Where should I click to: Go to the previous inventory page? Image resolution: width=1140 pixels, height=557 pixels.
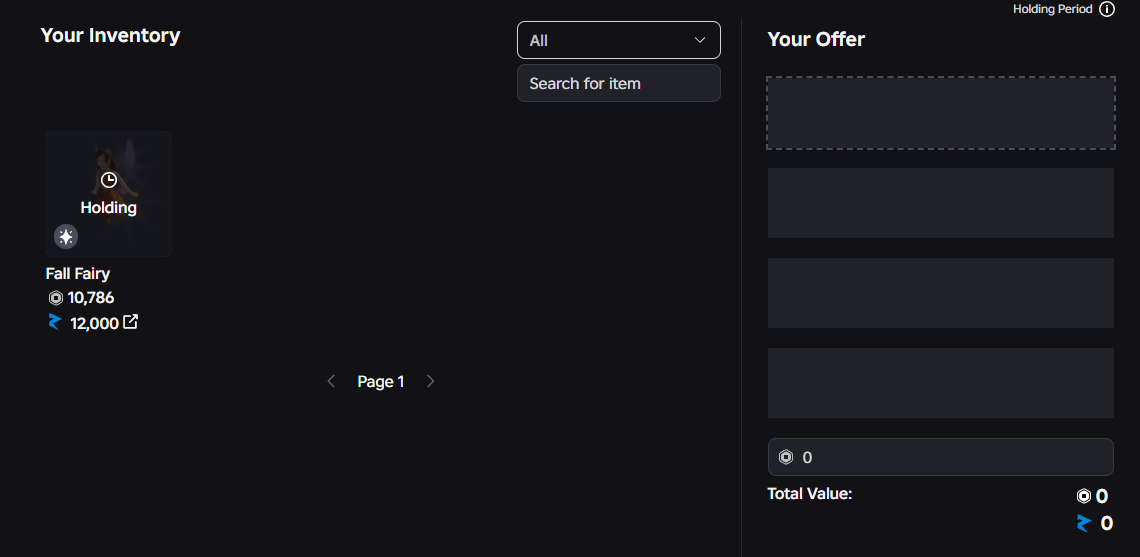point(331,381)
